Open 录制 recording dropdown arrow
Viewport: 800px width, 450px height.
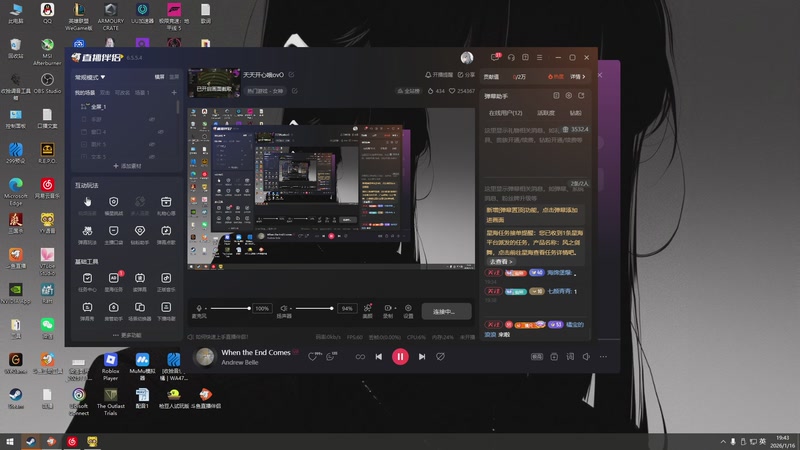click(395, 308)
